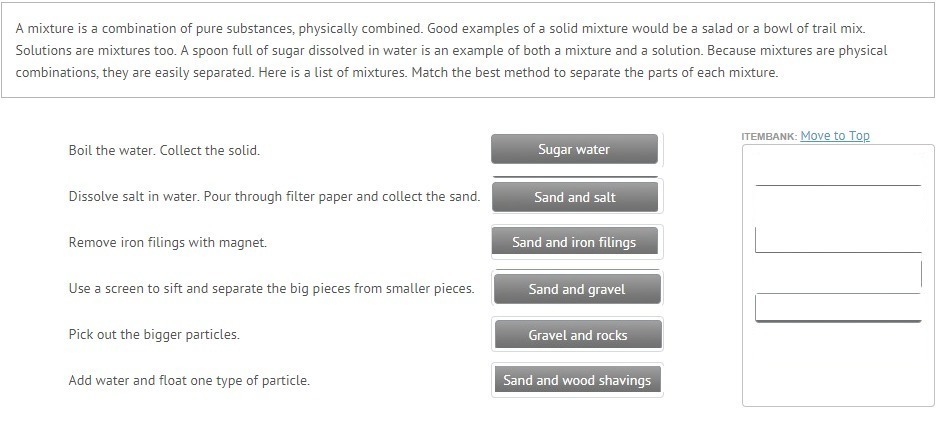This screenshot has height=431, width=938.
Task: Click the first empty slot in item bank
Action: (838, 169)
